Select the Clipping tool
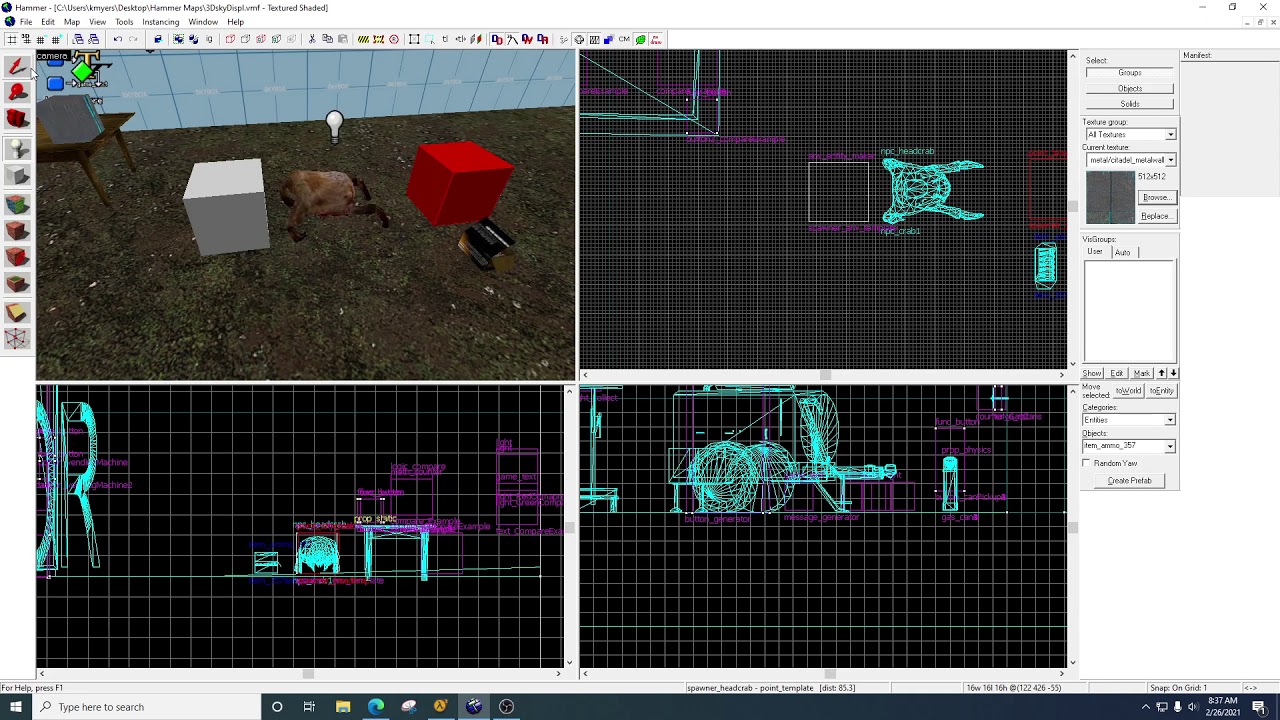The width and height of the screenshot is (1280, 720). click(17, 312)
